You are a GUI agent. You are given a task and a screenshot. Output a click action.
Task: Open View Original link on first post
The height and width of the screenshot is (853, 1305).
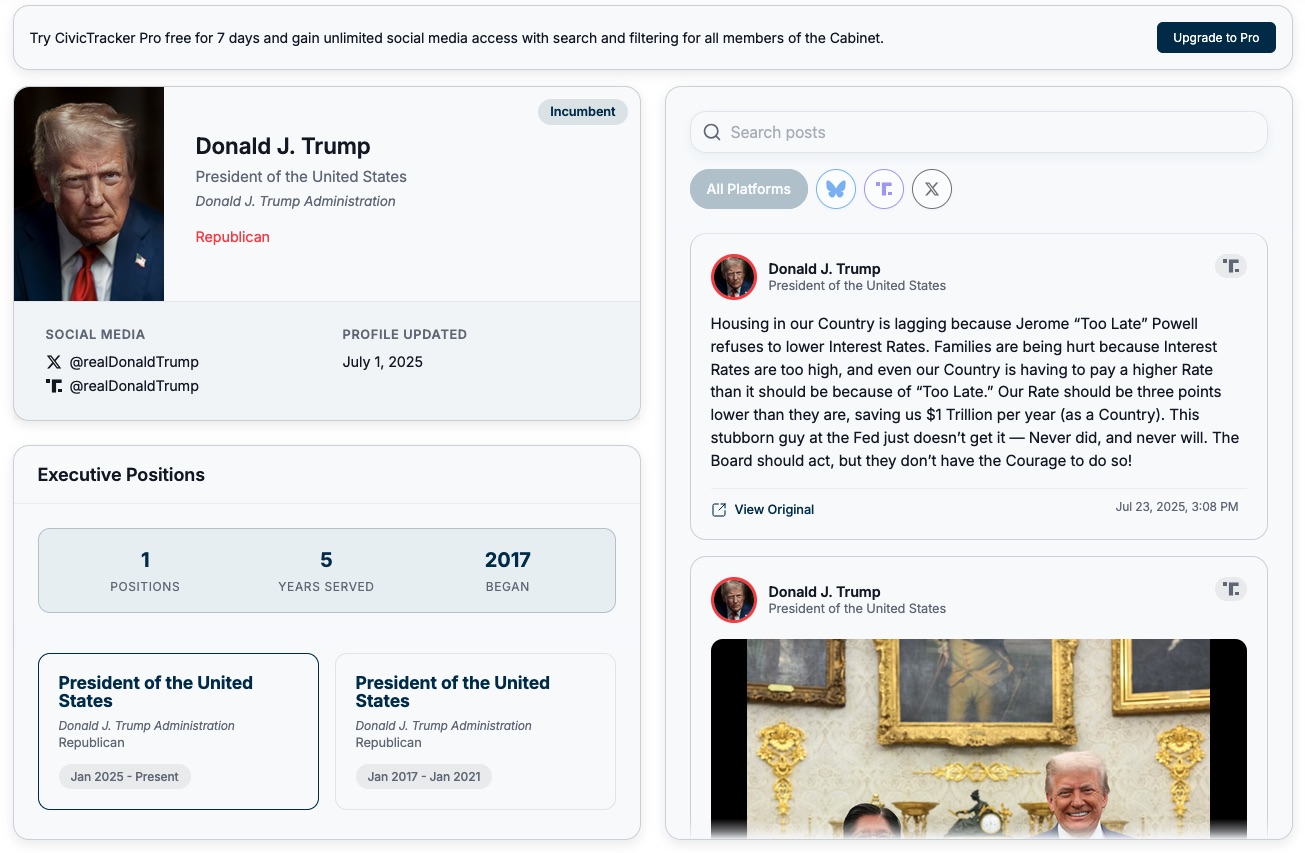click(x=774, y=510)
